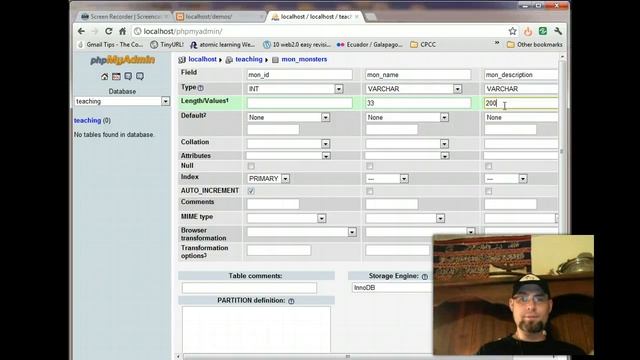Toggle Null checkbox for mon_description

(x=489, y=166)
